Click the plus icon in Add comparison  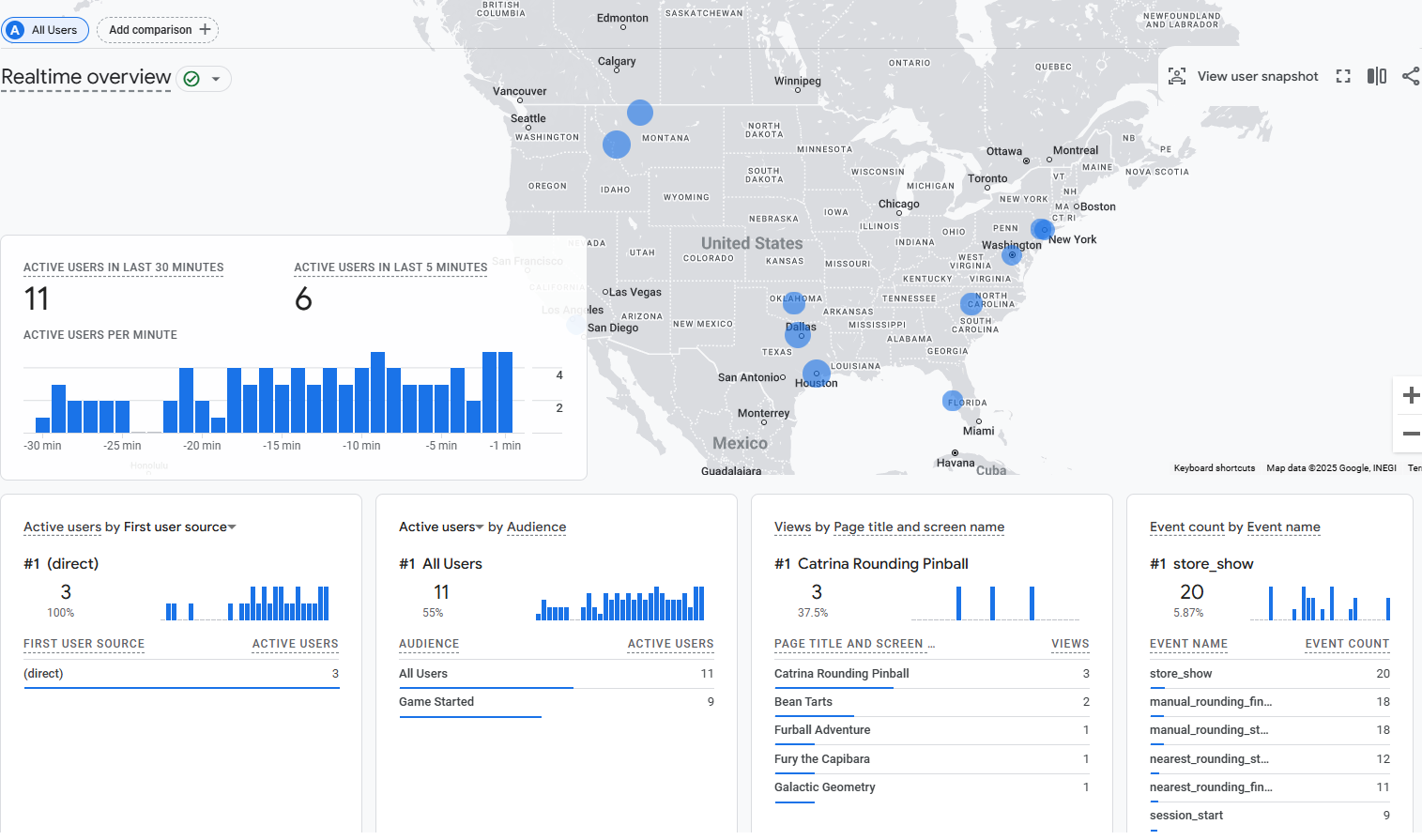coord(205,30)
